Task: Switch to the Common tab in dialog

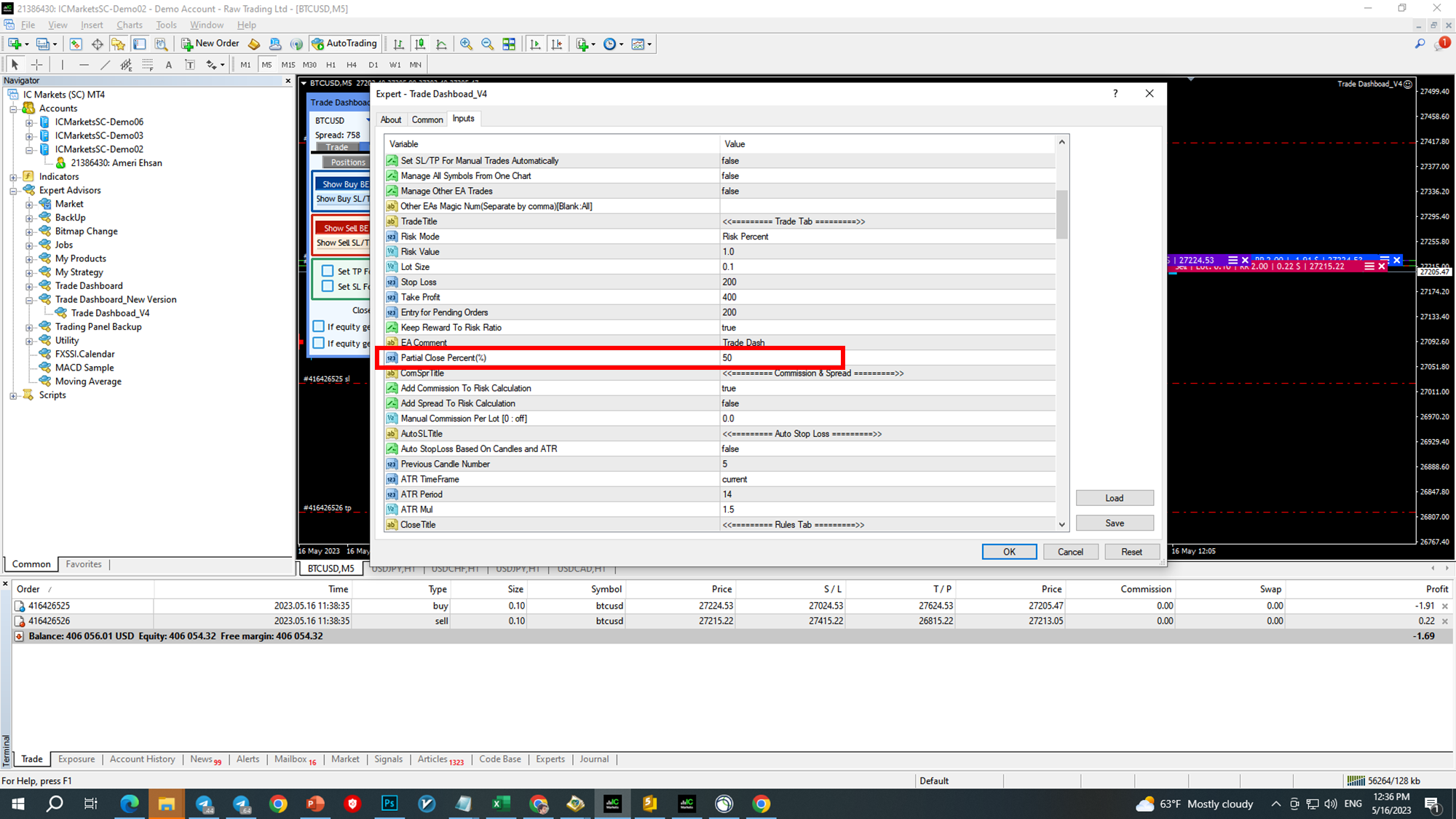Action: (x=427, y=119)
